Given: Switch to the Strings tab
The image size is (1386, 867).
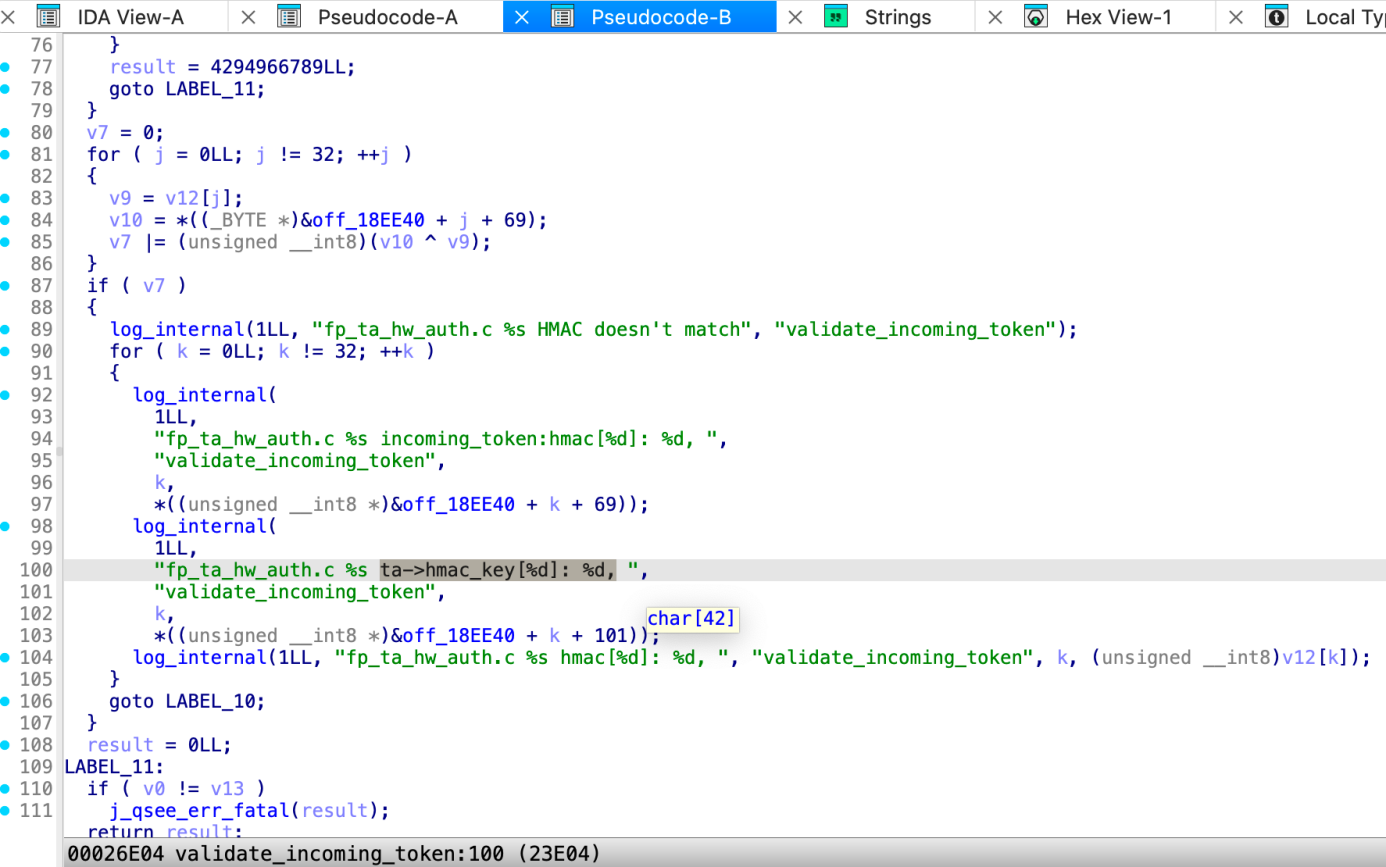Looking at the screenshot, I should pos(898,17).
